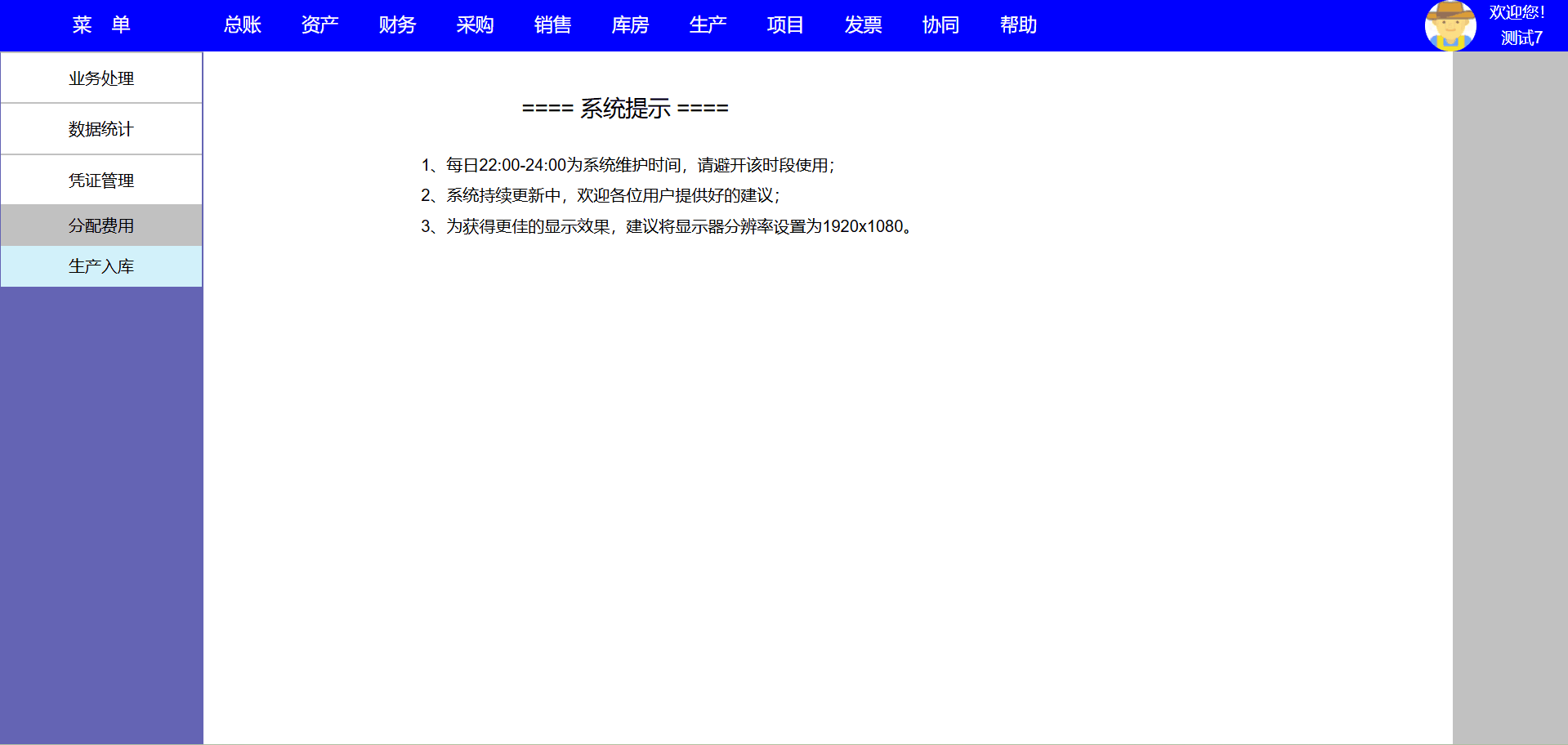Open 生产入库 from the sidebar

pyautogui.click(x=101, y=266)
